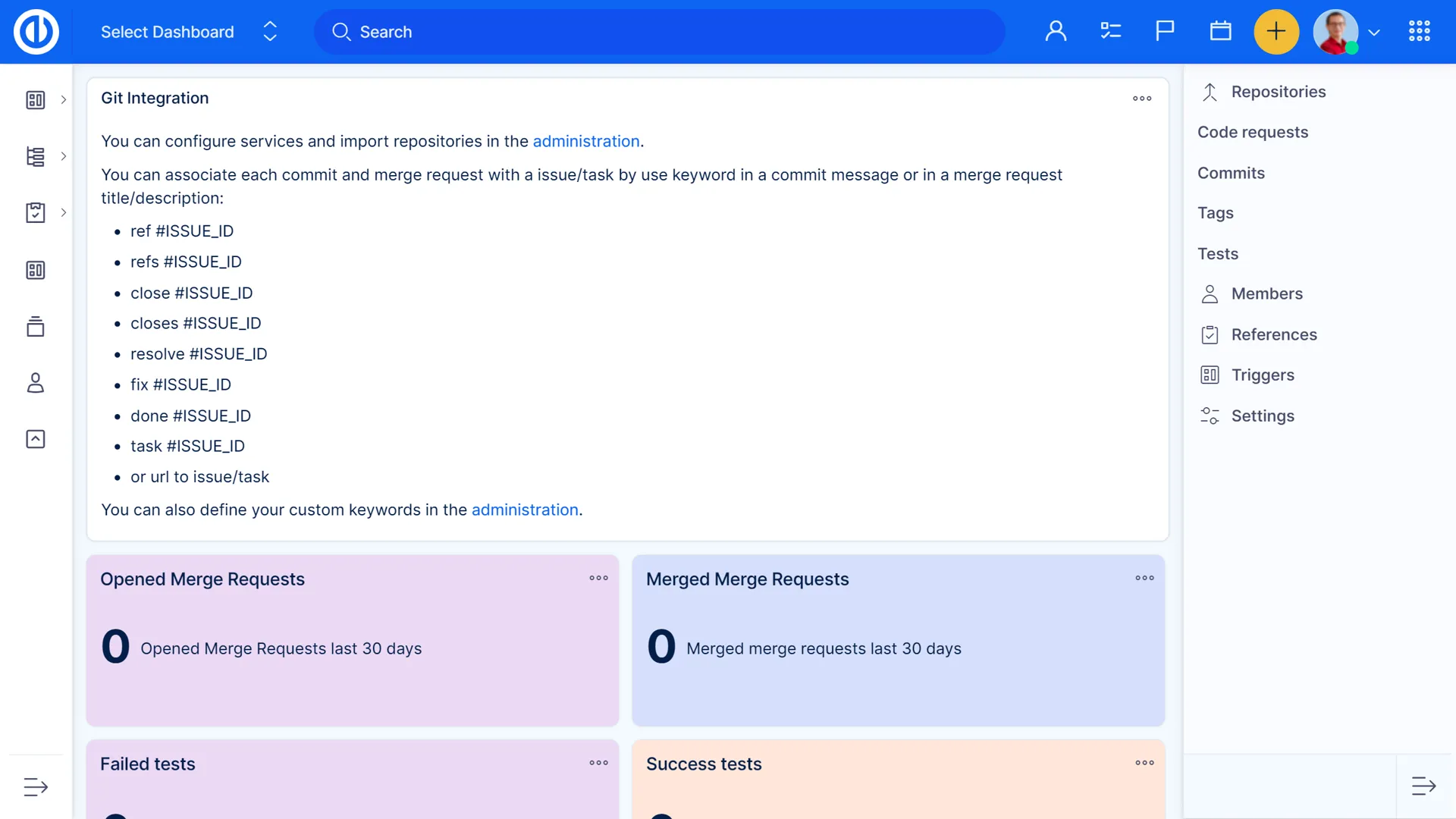The image size is (1456, 819).
Task: Click the person icon in left sidebar
Action: pyautogui.click(x=36, y=383)
